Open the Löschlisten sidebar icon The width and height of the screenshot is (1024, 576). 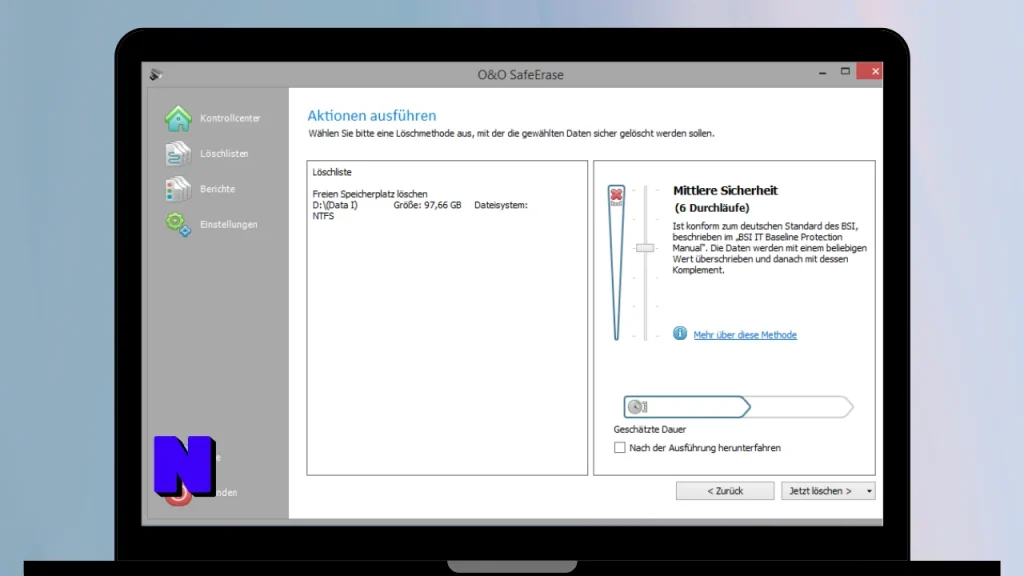click(x=178, y=153)
